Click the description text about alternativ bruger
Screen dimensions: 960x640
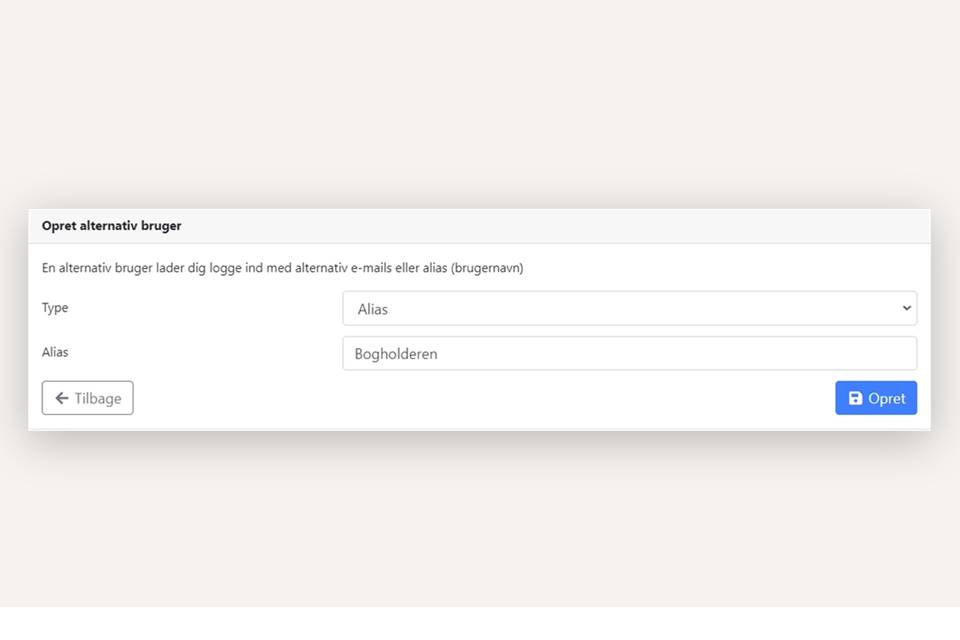coord(282,268)
